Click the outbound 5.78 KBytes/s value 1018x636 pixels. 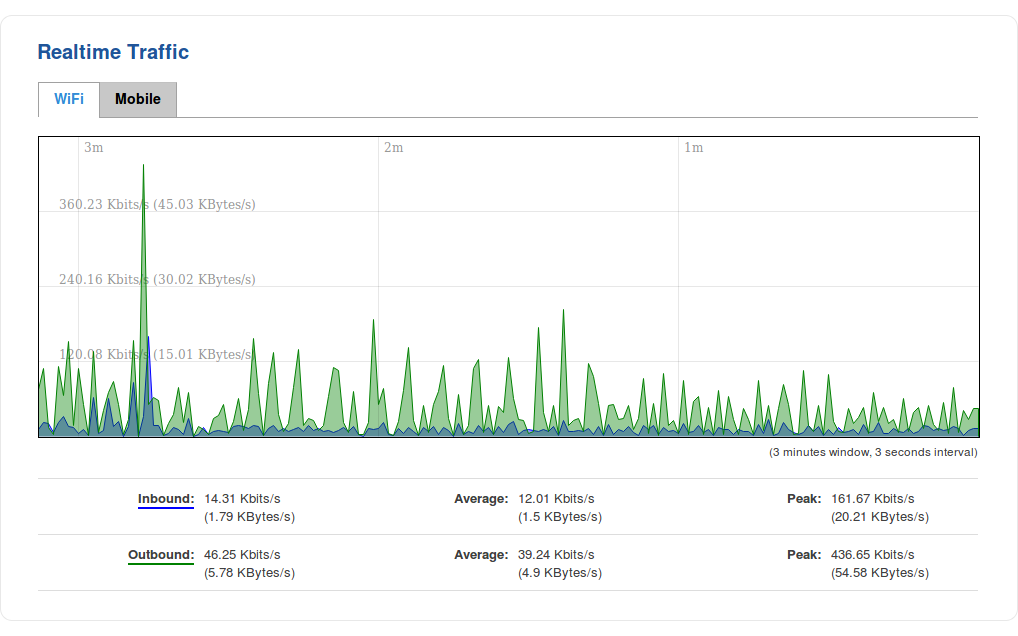(x=249, y=573)
